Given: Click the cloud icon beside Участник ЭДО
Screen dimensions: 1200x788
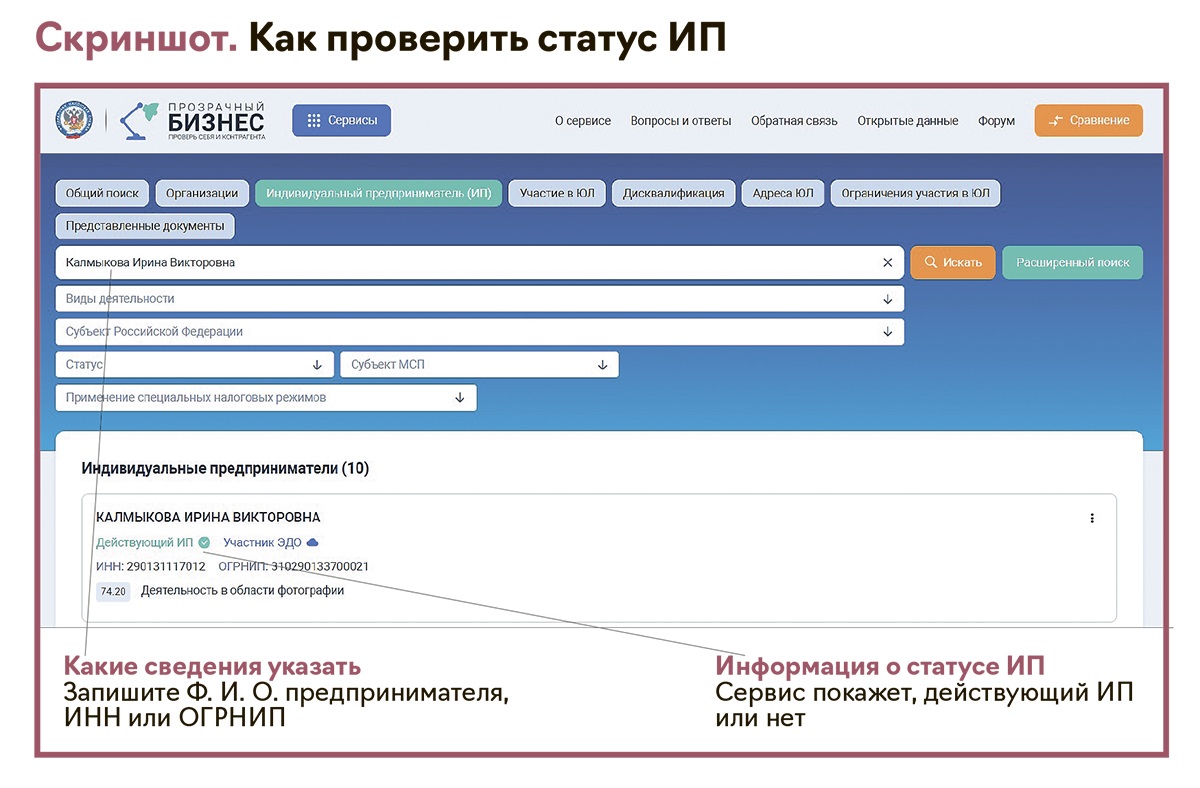Looking at the screenshot, I should tap(312, 543).
